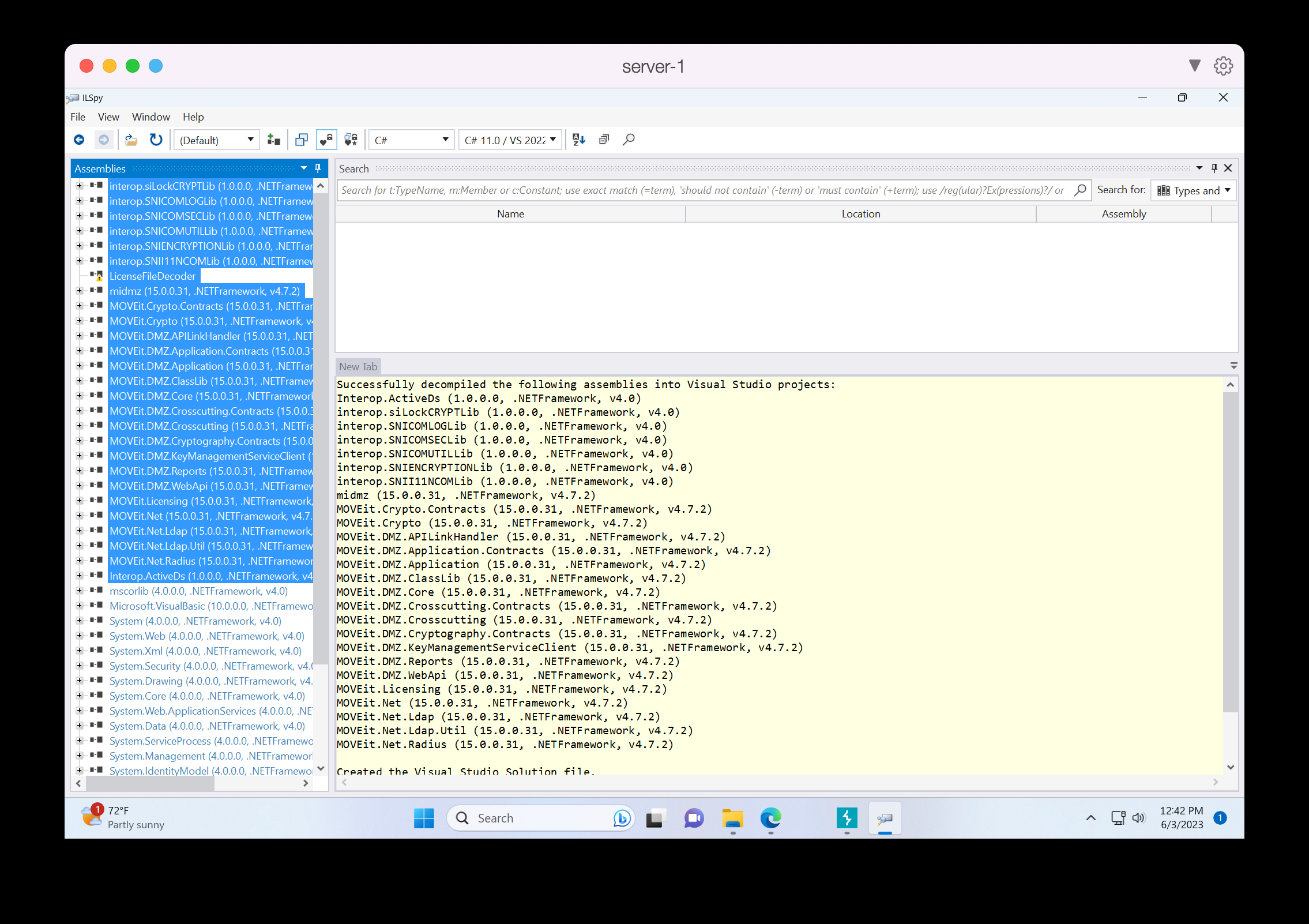1309x924 pixels.
Task: Expand the mscorlib assembly node
Action: (79, 591)
